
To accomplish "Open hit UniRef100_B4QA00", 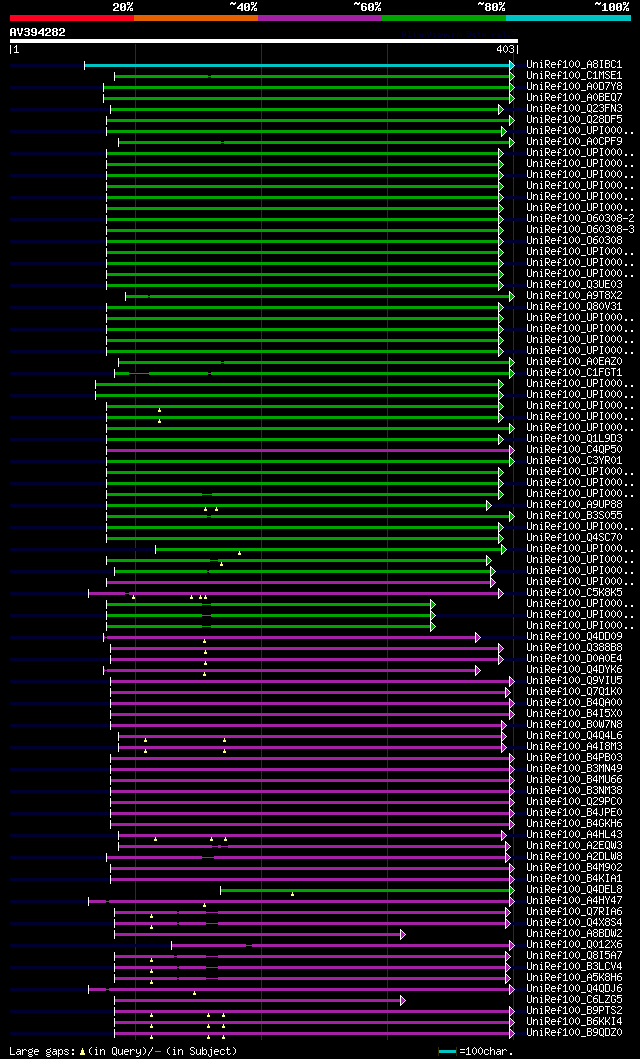I will click(575, 703).
